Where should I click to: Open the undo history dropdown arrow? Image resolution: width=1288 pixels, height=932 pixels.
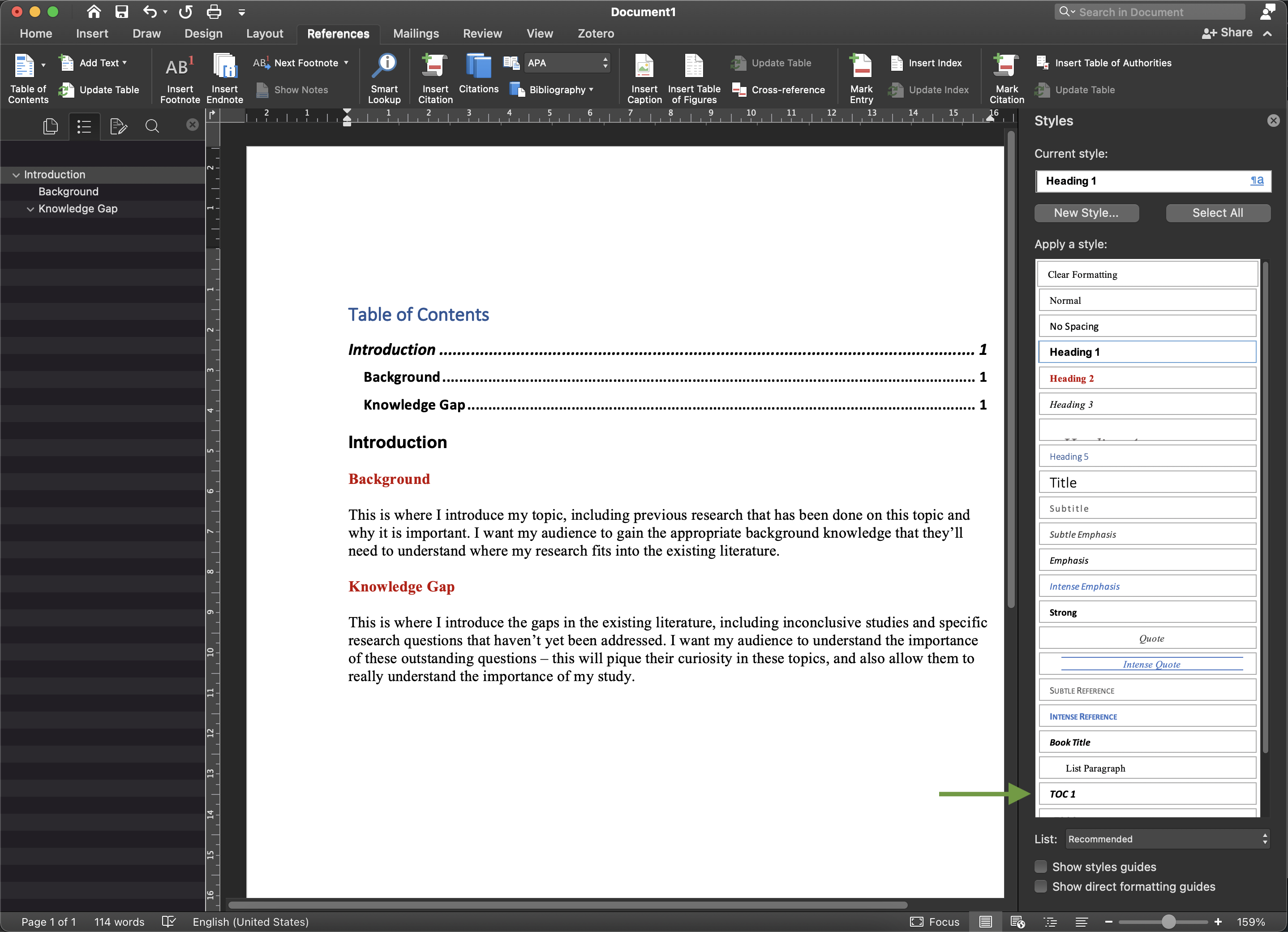tap(165, 11)
